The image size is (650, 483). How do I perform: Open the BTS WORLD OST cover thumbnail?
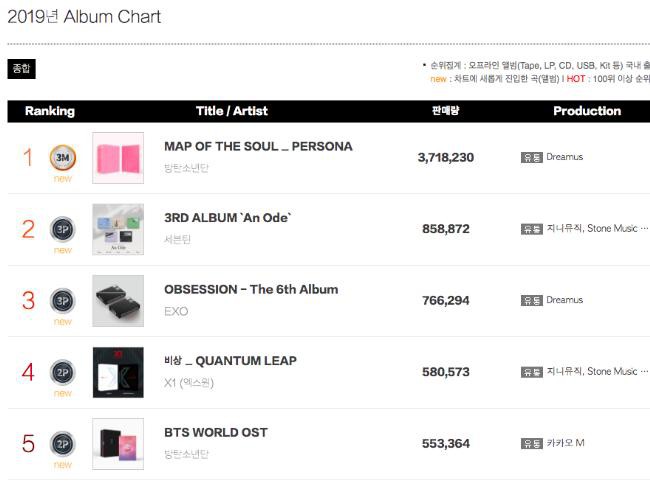tap(118, 444)
